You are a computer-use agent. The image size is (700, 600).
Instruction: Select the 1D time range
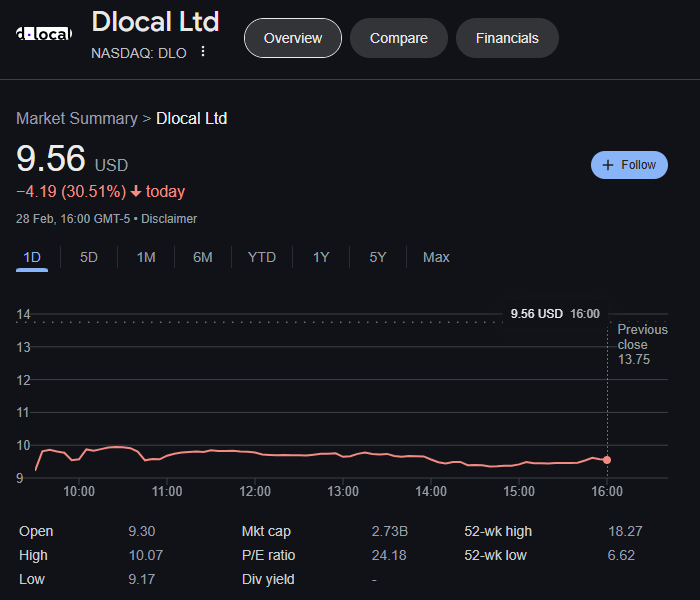click(32, 258)
